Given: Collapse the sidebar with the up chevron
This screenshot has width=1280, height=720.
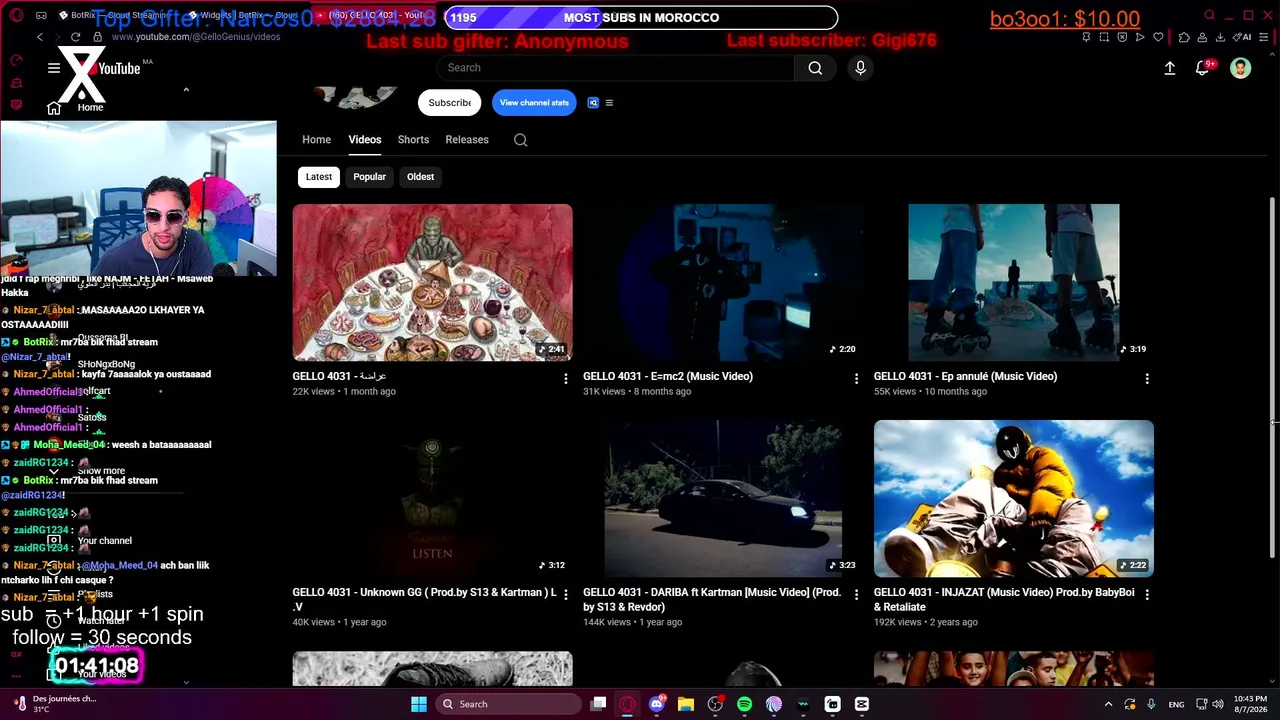Looking at the screenshot, I should 186,90.
